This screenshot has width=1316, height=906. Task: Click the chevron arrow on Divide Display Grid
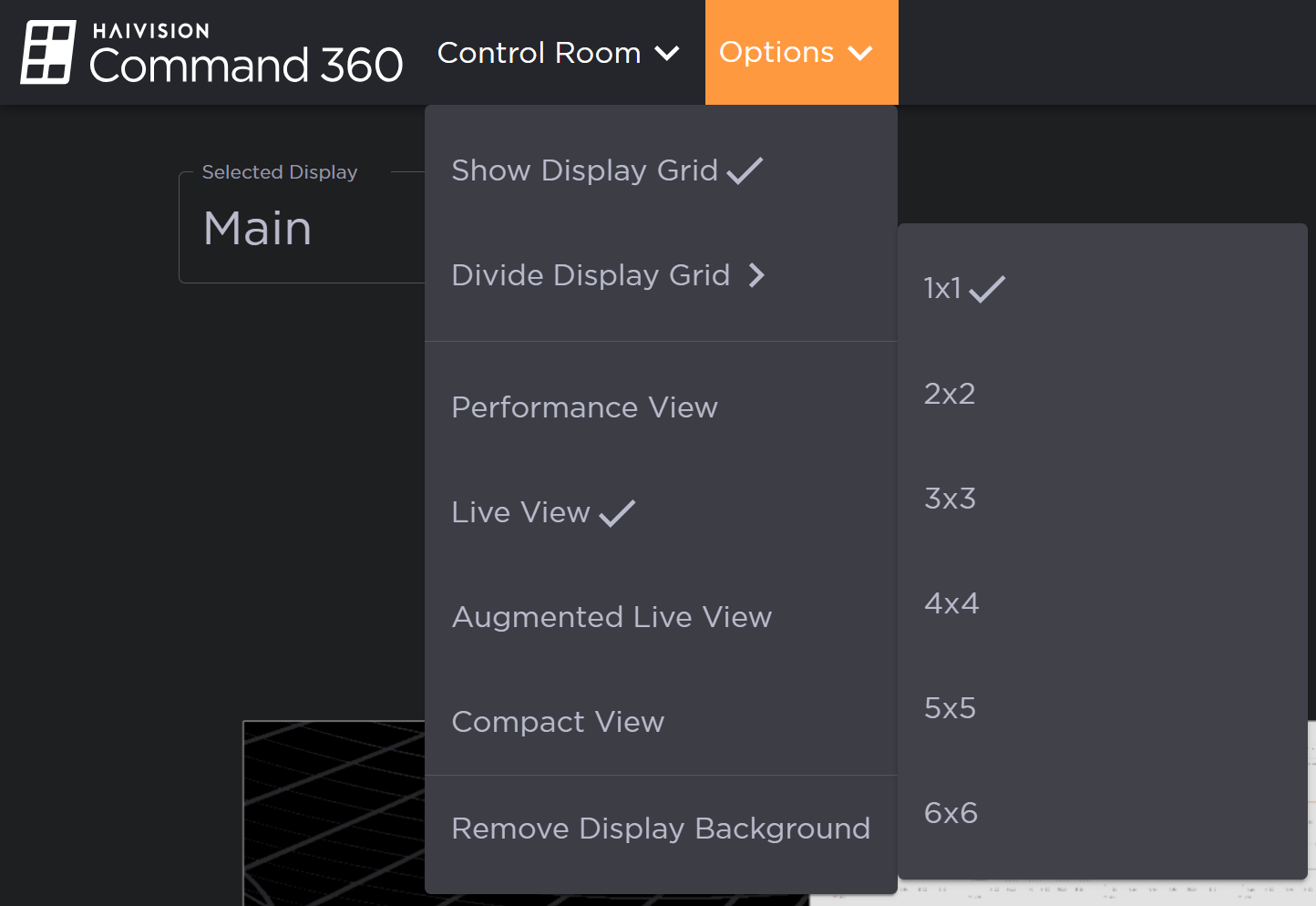coord(757,275)
